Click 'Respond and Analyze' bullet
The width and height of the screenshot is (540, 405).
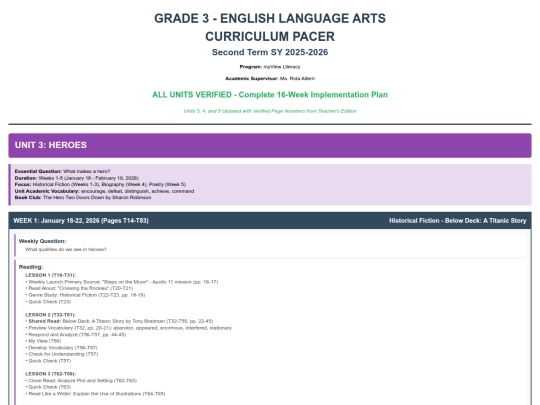pos(76,334)
